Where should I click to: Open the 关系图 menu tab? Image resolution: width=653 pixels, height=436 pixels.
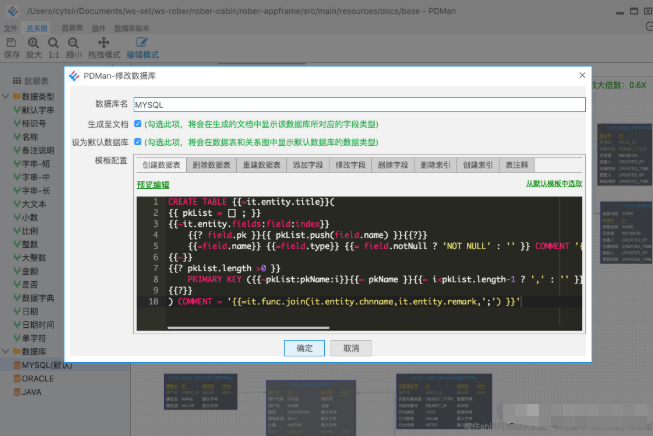point(37,28)
